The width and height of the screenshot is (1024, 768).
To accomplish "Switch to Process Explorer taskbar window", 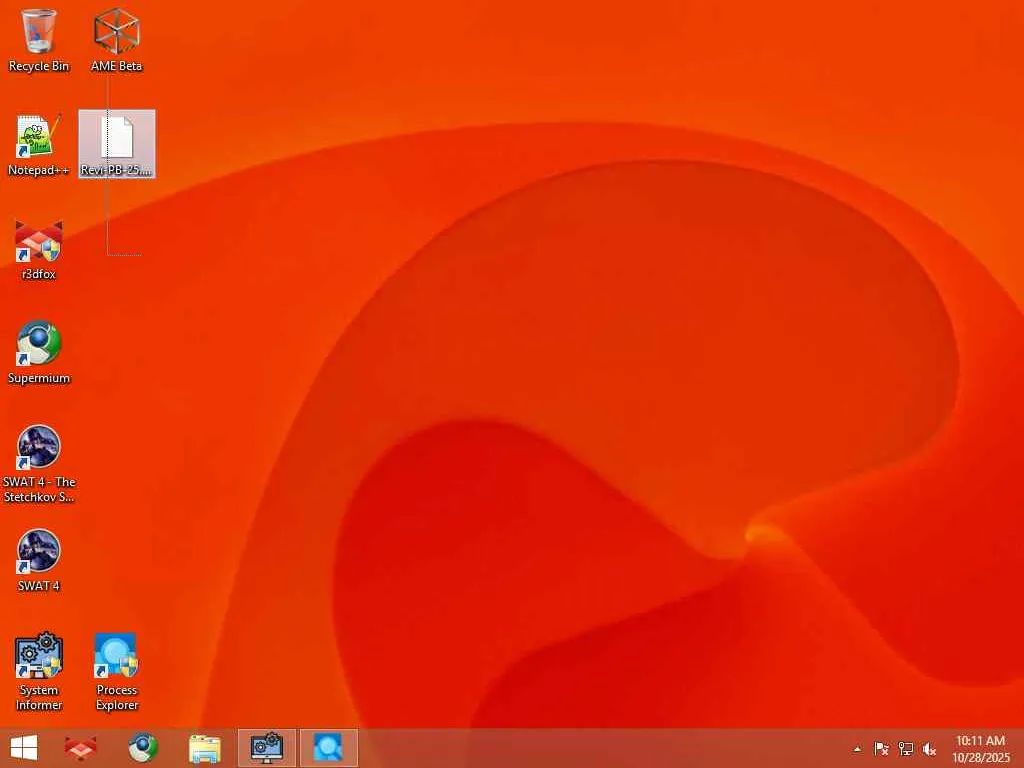I will point(328,748).
